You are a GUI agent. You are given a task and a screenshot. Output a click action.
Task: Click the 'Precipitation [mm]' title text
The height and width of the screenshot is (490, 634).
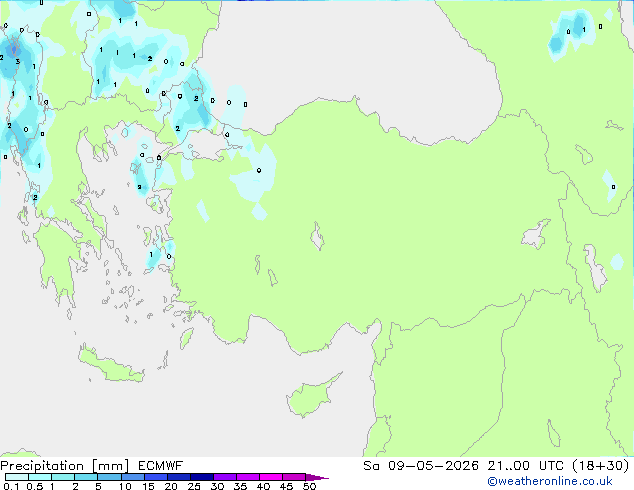[65, 466]
